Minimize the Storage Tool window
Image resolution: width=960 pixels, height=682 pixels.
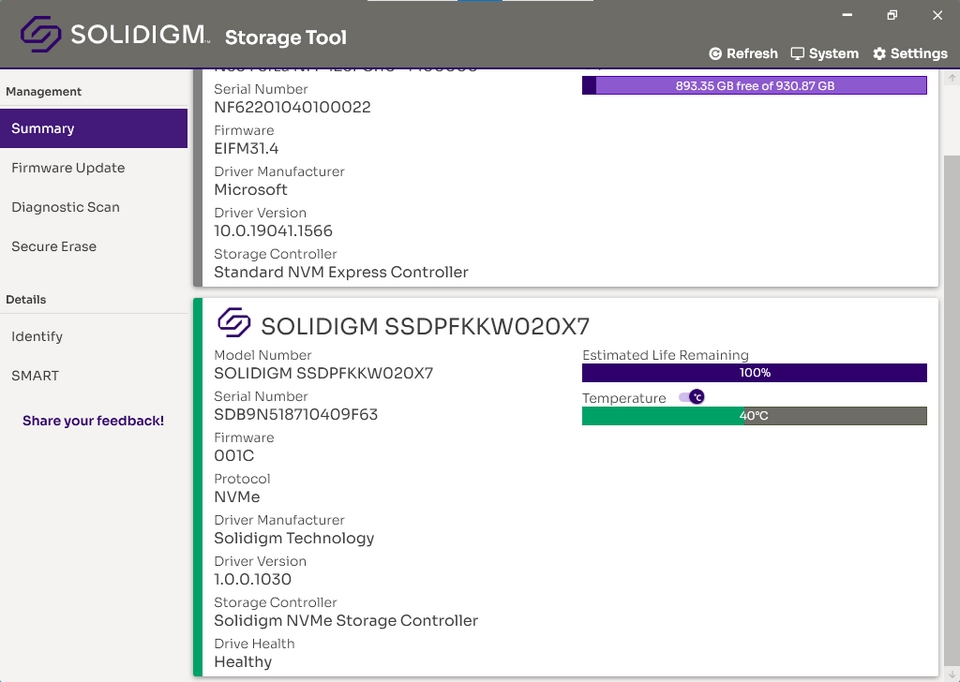847,15
